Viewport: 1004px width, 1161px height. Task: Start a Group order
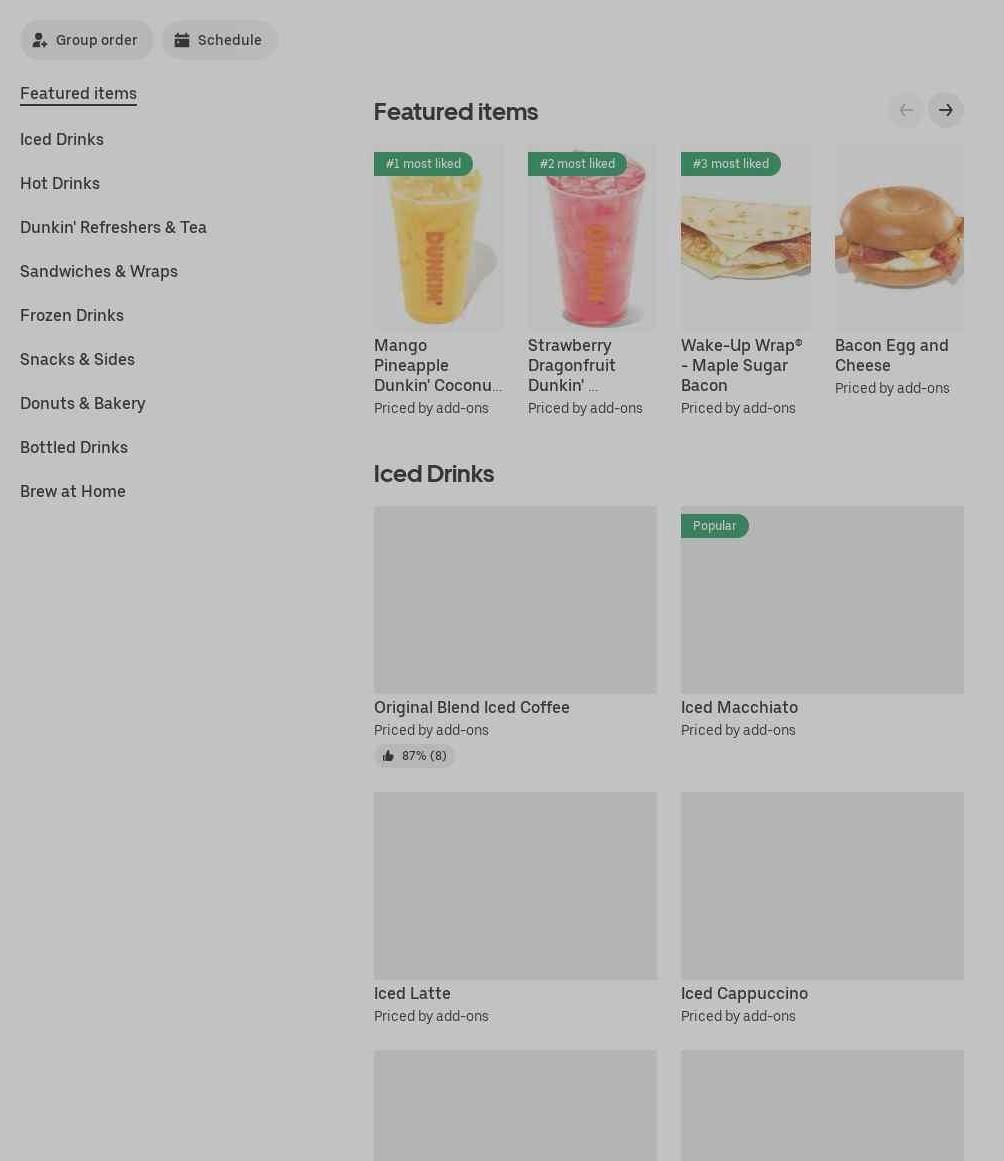tap(86, 40)
